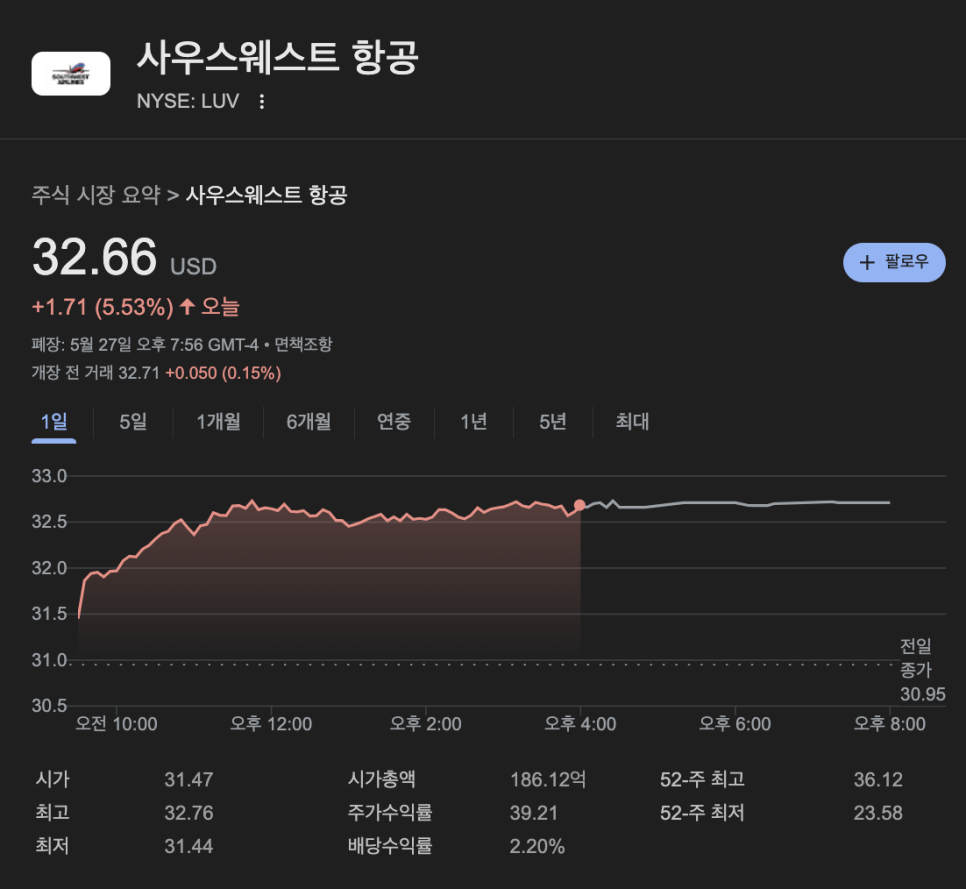Screen dimensions: 966x889
Task: Click the 사우스웨스트 항공 page title
Action: (278, 58)
